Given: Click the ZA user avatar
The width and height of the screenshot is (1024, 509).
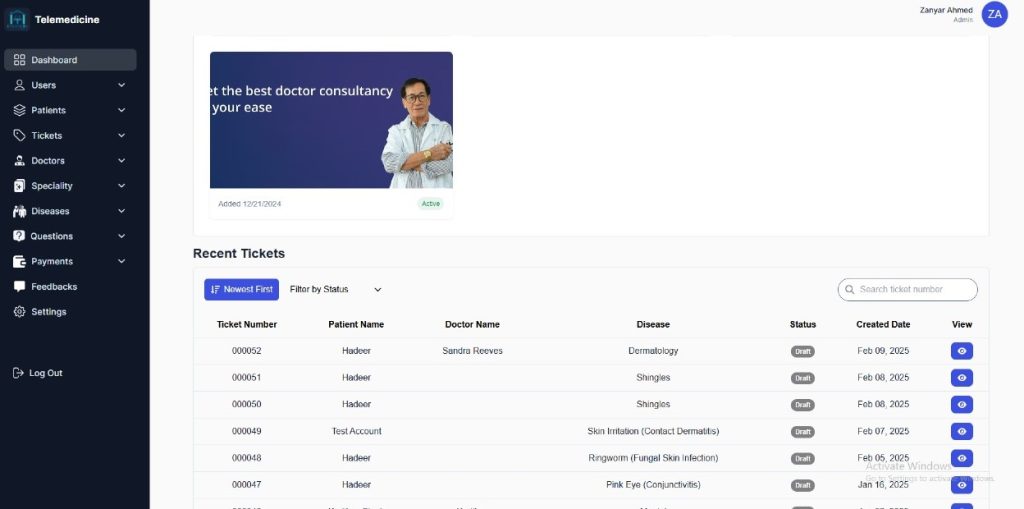Looking at the screenshot, I should coord(994,14).
